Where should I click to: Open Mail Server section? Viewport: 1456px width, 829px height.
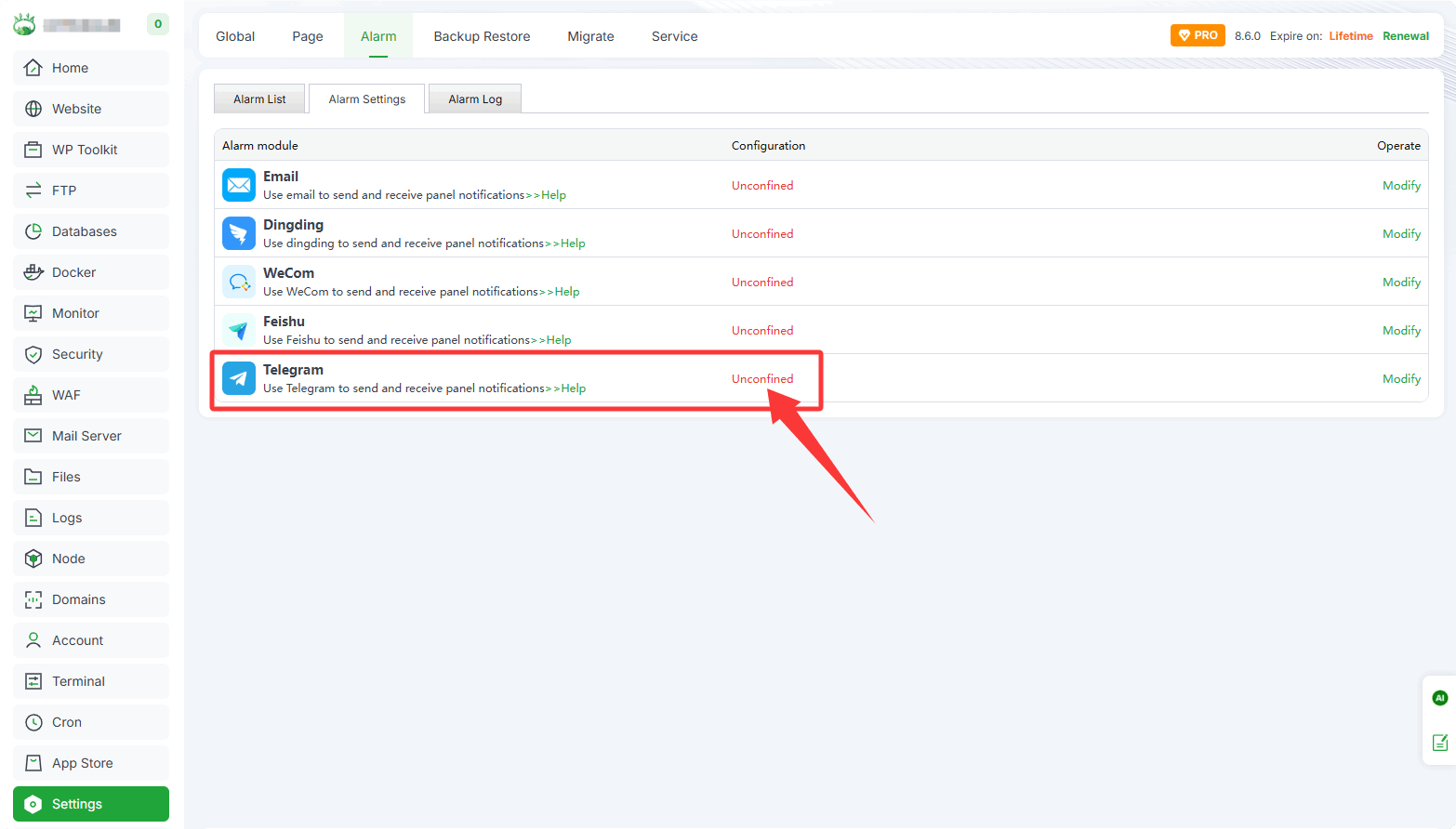(91, 436)
